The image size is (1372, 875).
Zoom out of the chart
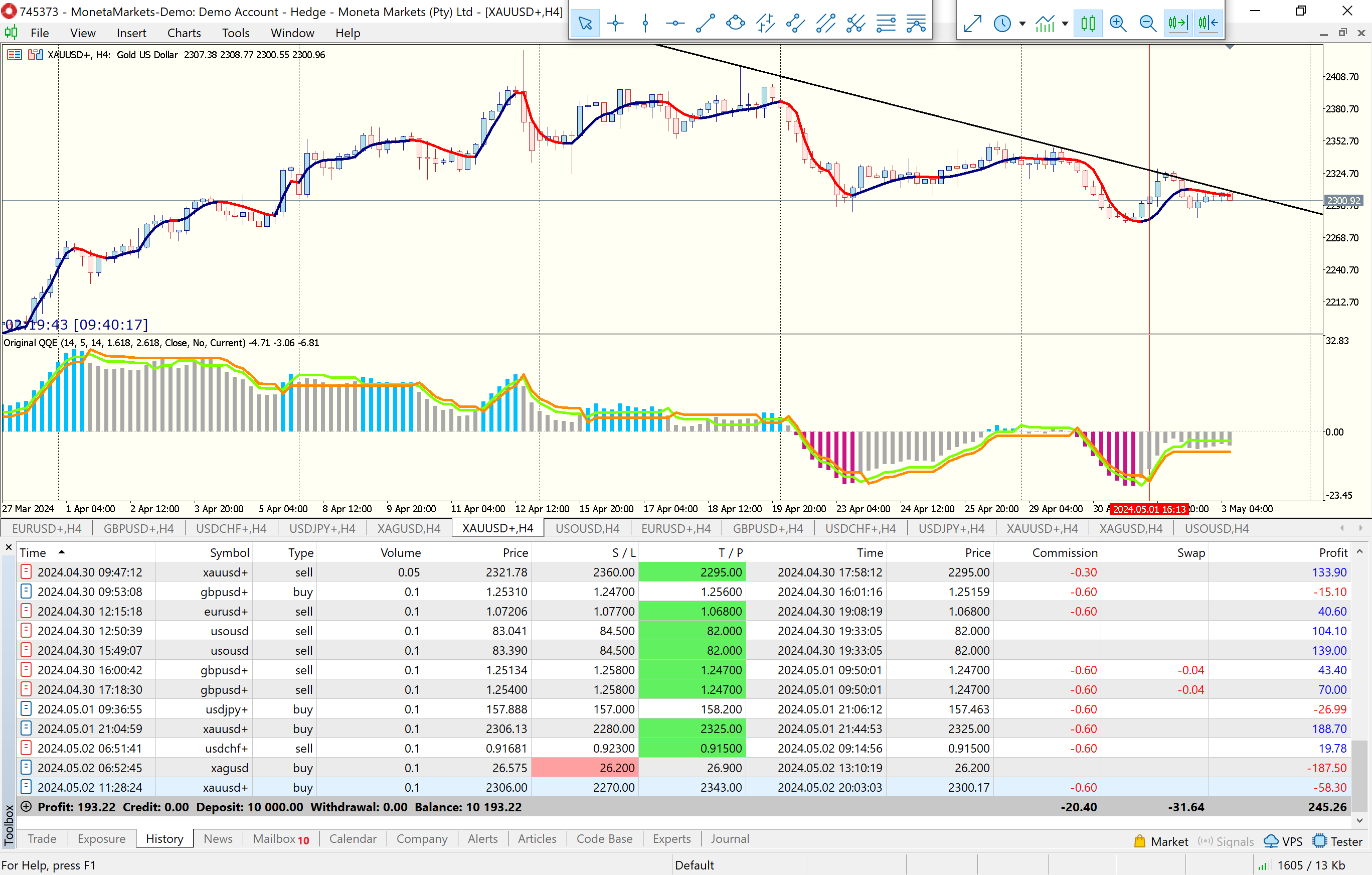click(x=1147, y=24)
